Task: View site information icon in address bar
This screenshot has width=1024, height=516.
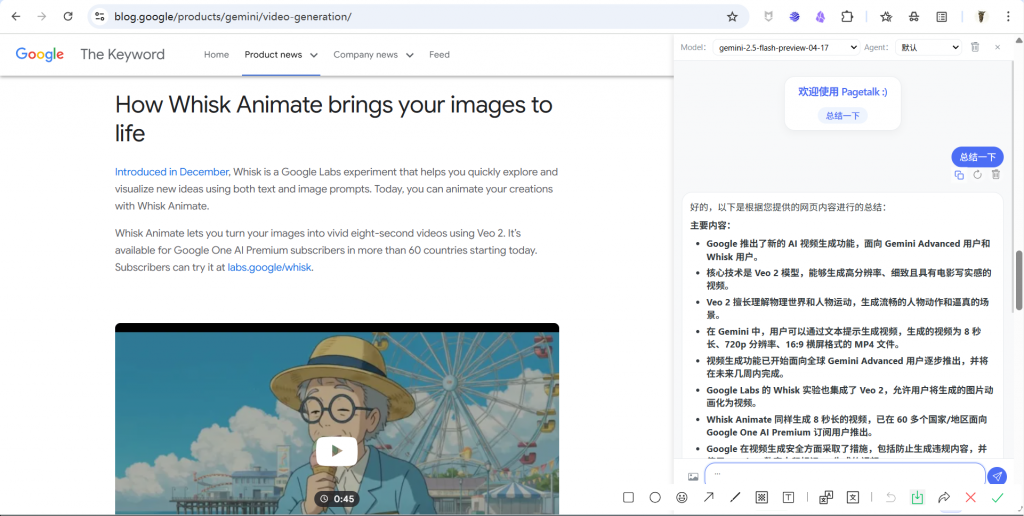Action: click(x=99, y=17)
